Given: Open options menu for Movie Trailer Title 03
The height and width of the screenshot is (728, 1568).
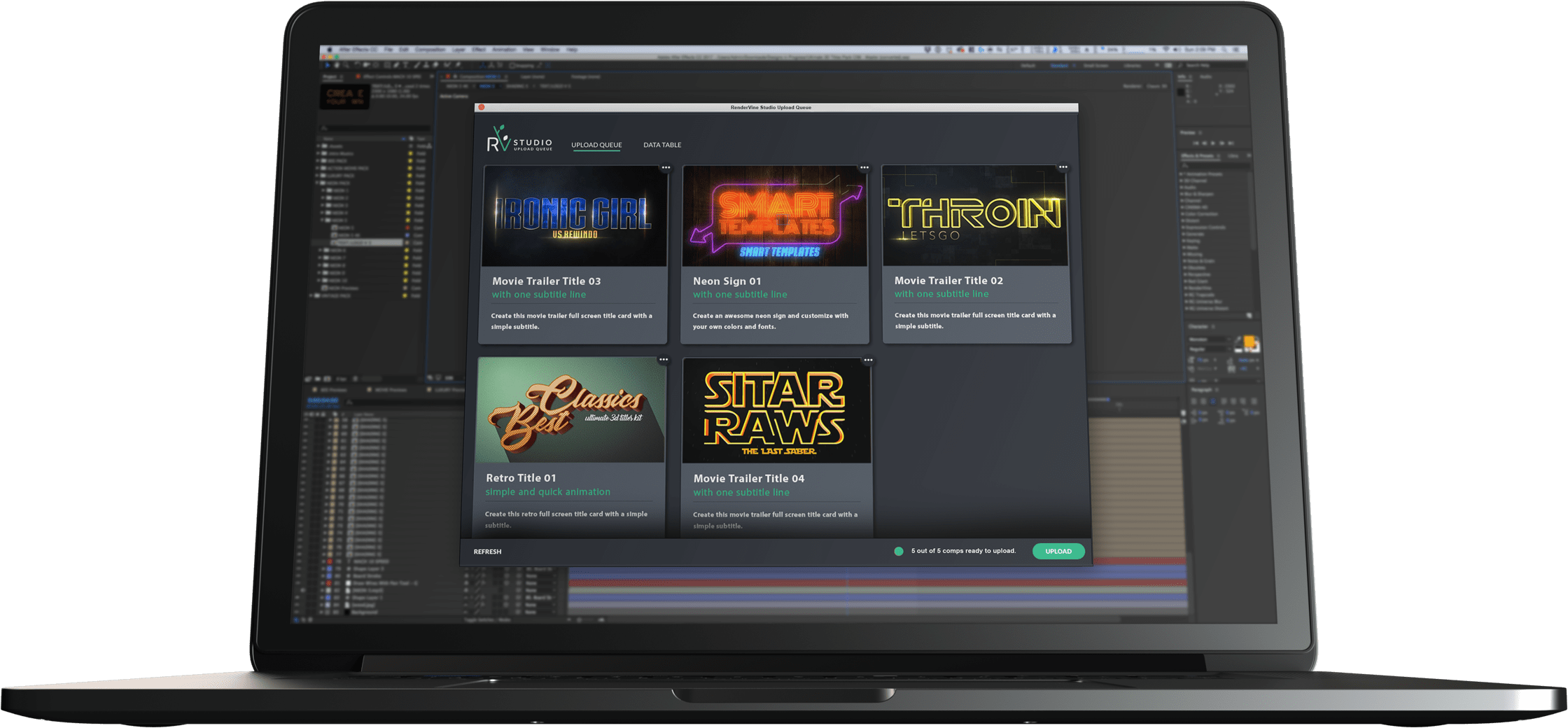Looking at the screenshot, I should (666, 168).
